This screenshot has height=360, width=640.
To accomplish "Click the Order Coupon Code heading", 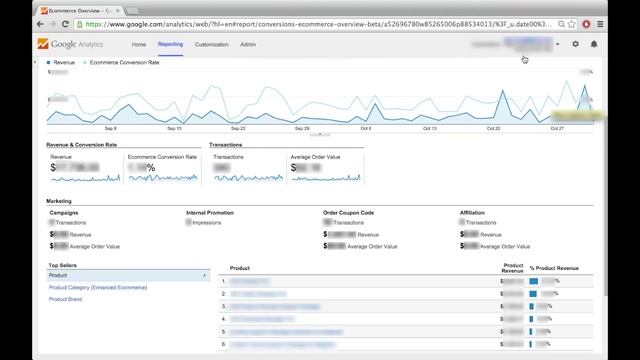I will (x=348, y=213).
